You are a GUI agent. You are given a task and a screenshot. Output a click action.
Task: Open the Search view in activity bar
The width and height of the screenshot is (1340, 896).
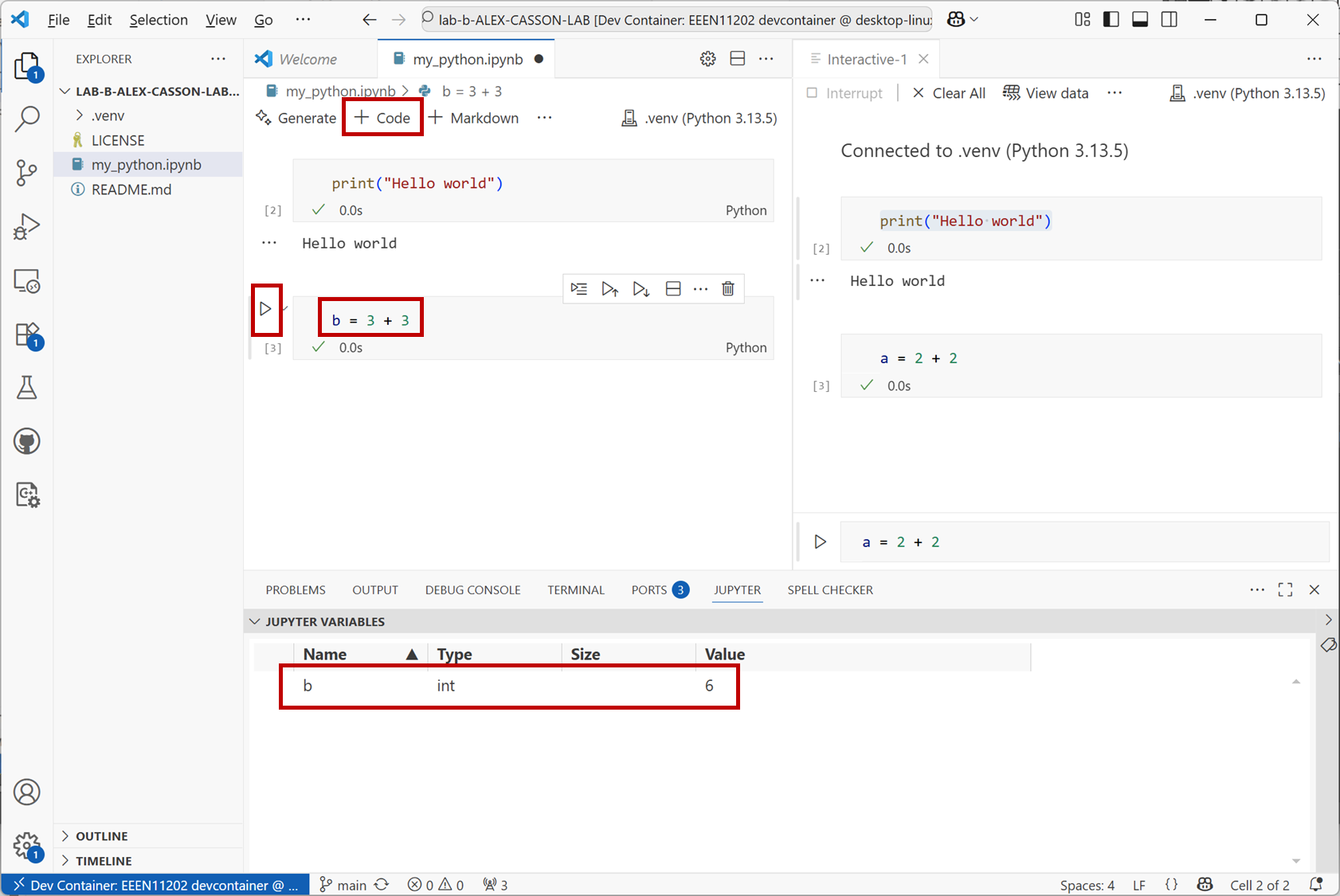click(26, 119)
